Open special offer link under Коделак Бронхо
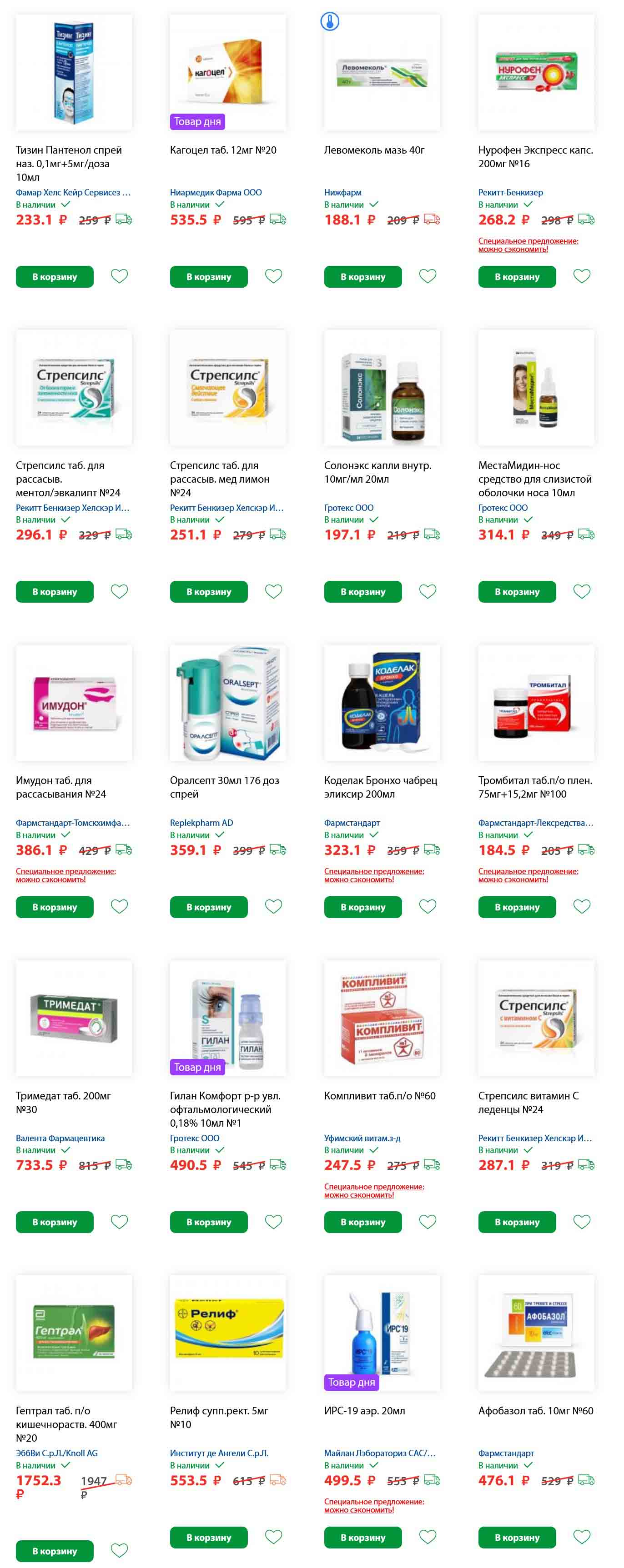Image resolution: width=624 pixels, height=1568 pixels. point(374,875)
